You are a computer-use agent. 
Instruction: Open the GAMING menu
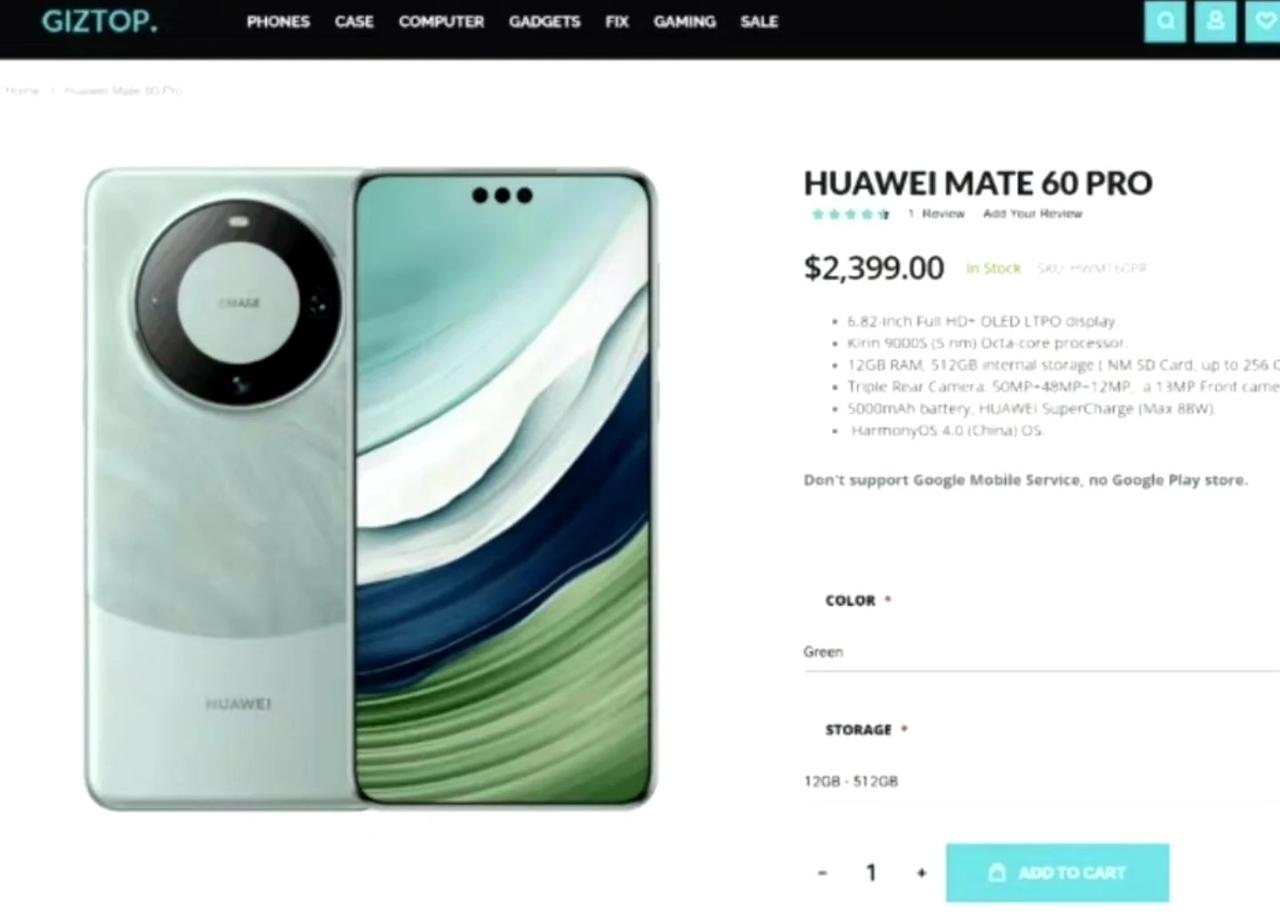684,21
